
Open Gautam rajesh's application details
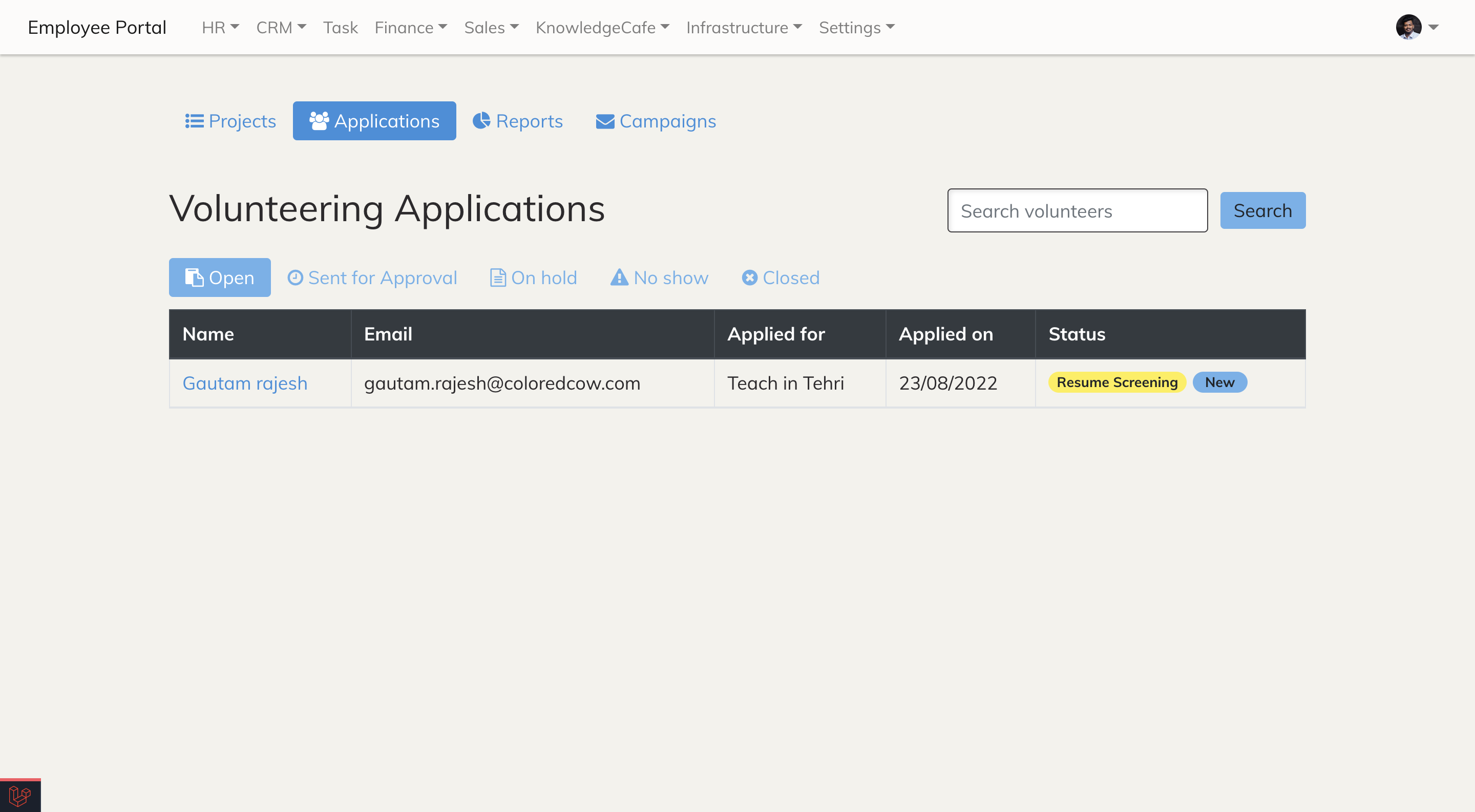[245, 383]
